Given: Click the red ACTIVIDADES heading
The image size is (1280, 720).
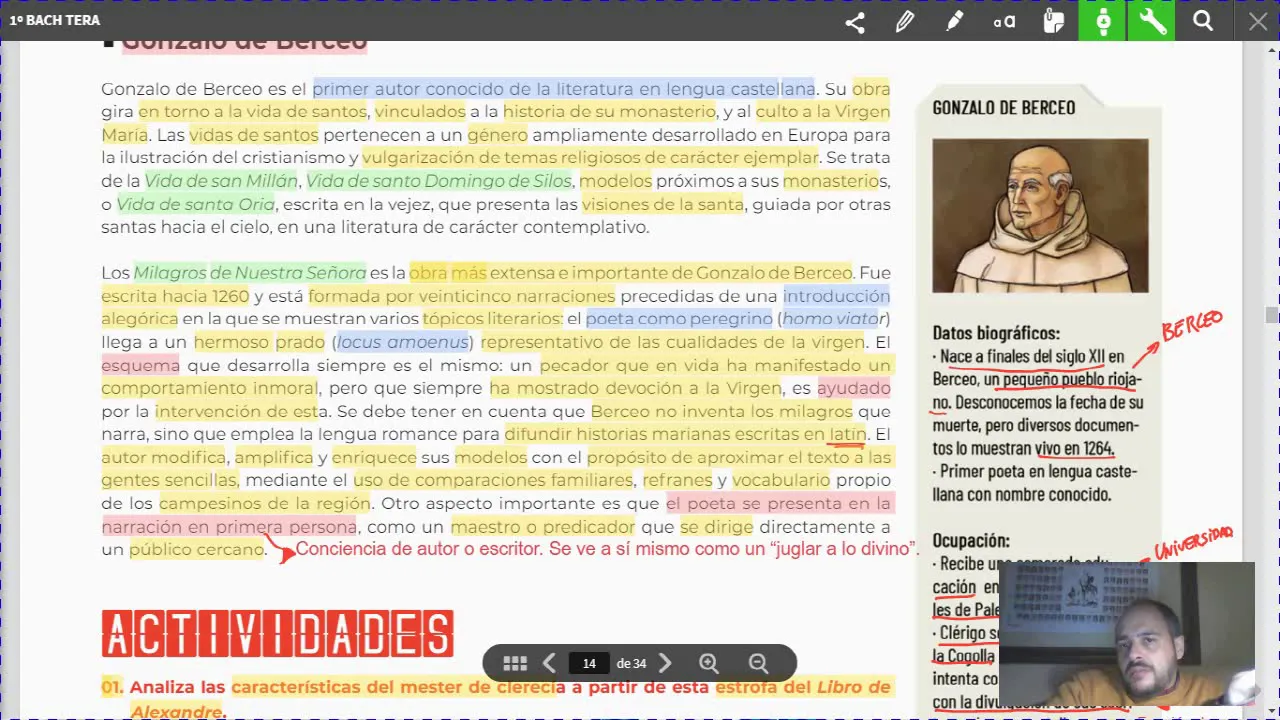Looking at the screenshot, I should (x=278, y=634).
